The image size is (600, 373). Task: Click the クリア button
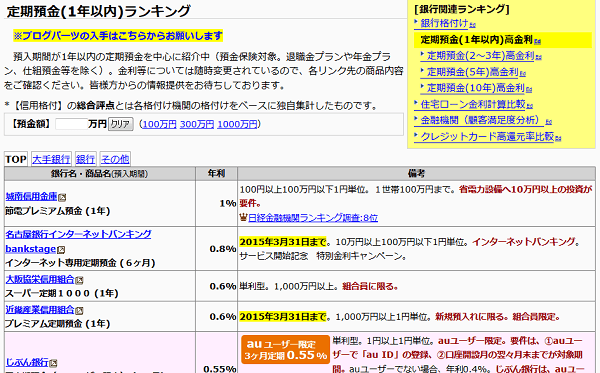121,124
